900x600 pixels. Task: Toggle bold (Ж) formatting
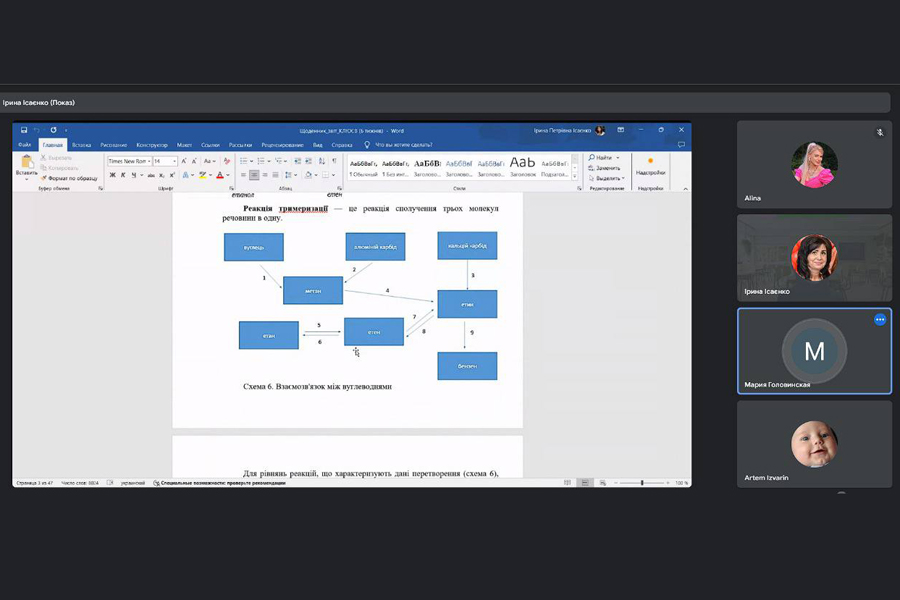[113, 175]
